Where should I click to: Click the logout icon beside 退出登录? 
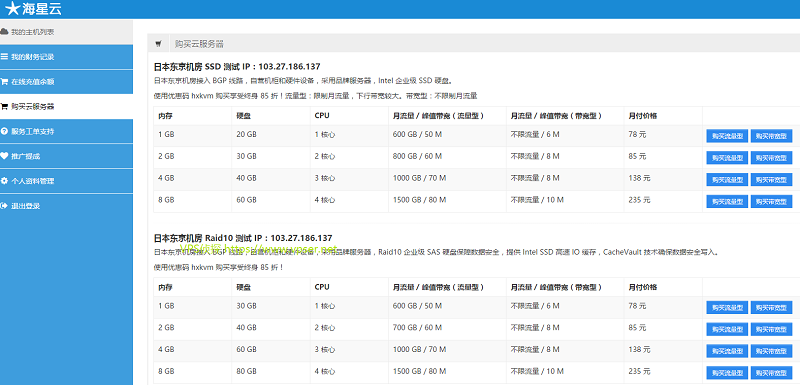[5, 206]
